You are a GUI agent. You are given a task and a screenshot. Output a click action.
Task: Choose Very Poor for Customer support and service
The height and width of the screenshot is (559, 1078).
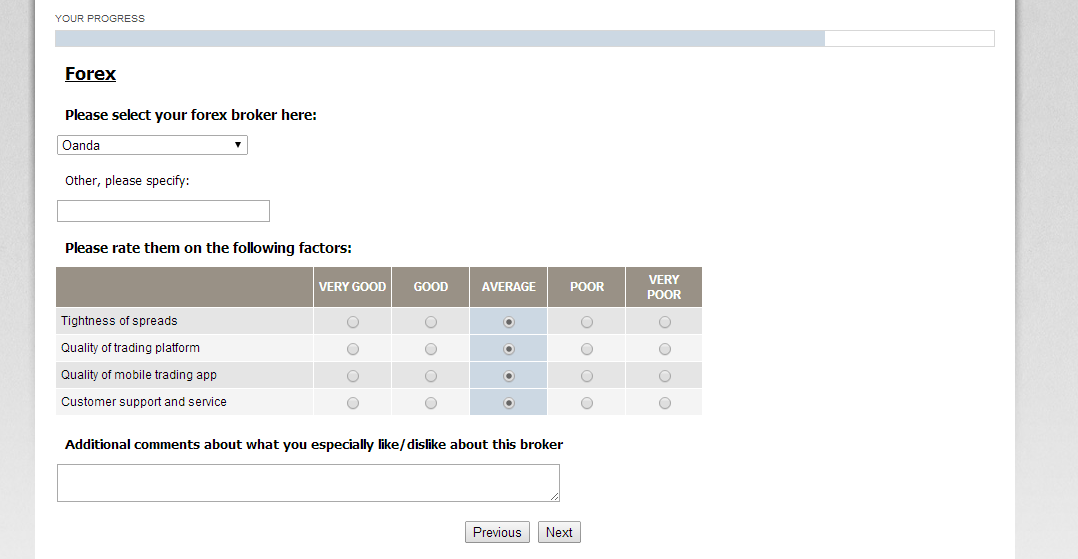click(x=665, y=403)
